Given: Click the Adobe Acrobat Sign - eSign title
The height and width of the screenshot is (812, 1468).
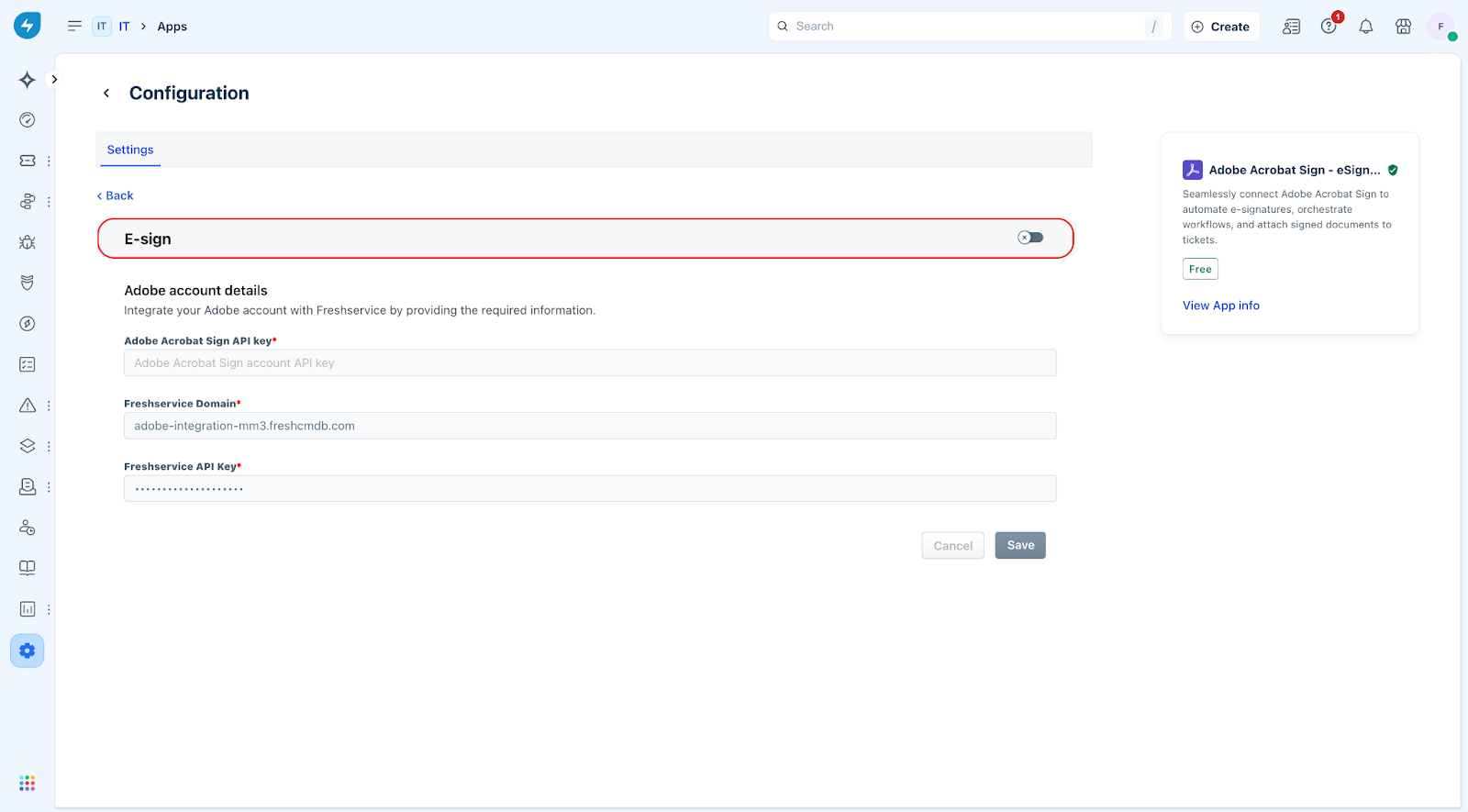Looking at the screenshot, I should [x=1295, y=170].
